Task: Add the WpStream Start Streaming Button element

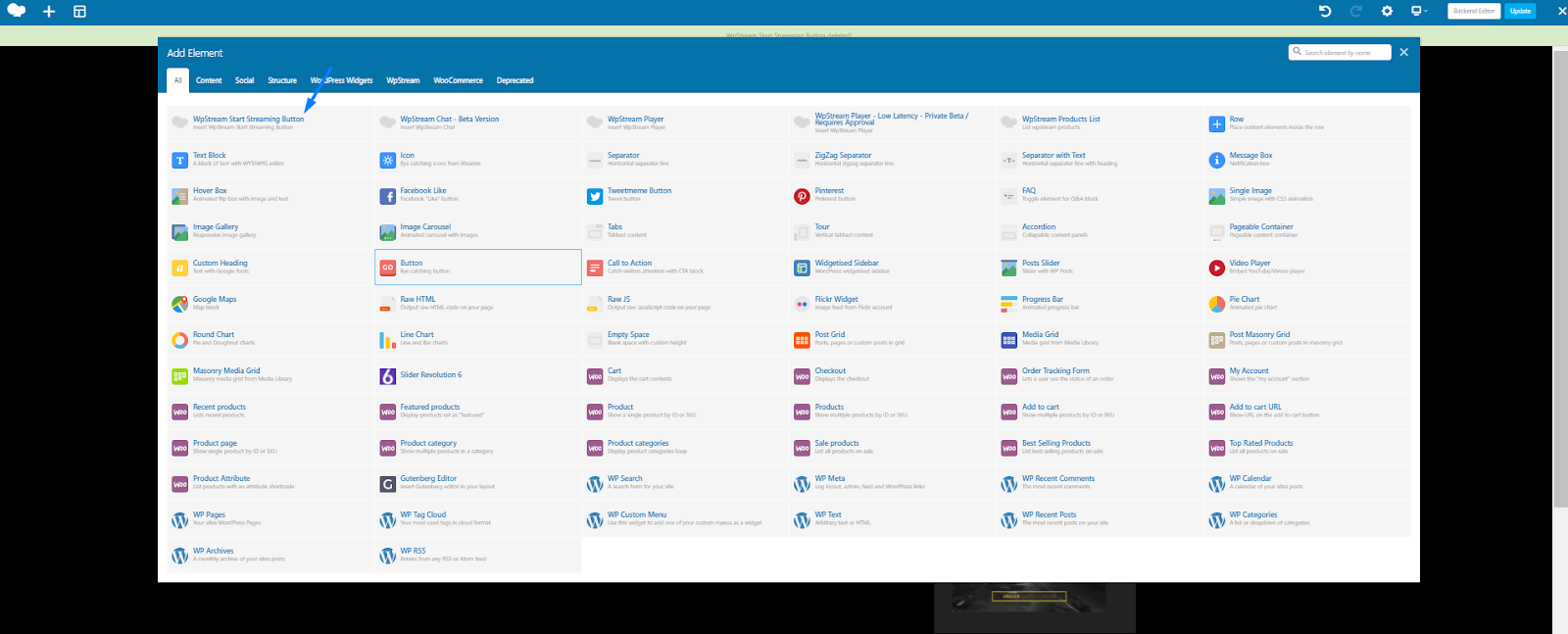Action: (x=270, y=123)
